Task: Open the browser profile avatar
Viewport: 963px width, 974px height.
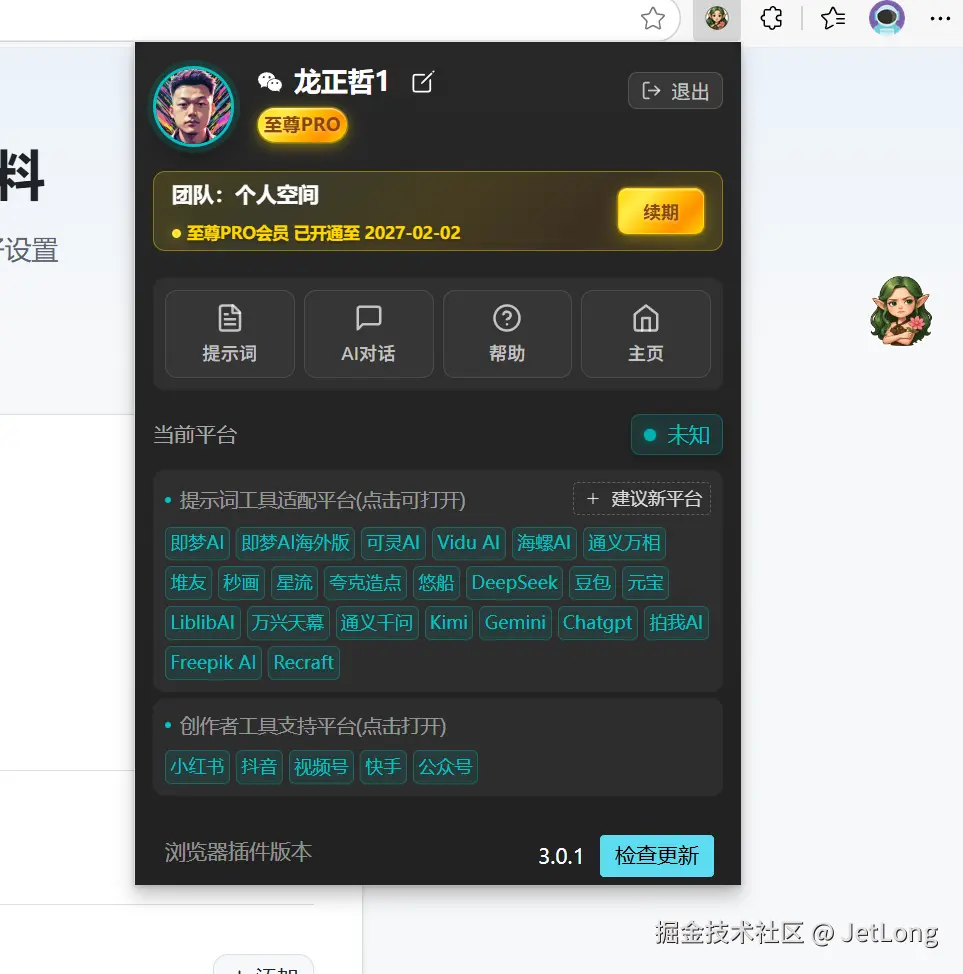Action: (887, 18)
